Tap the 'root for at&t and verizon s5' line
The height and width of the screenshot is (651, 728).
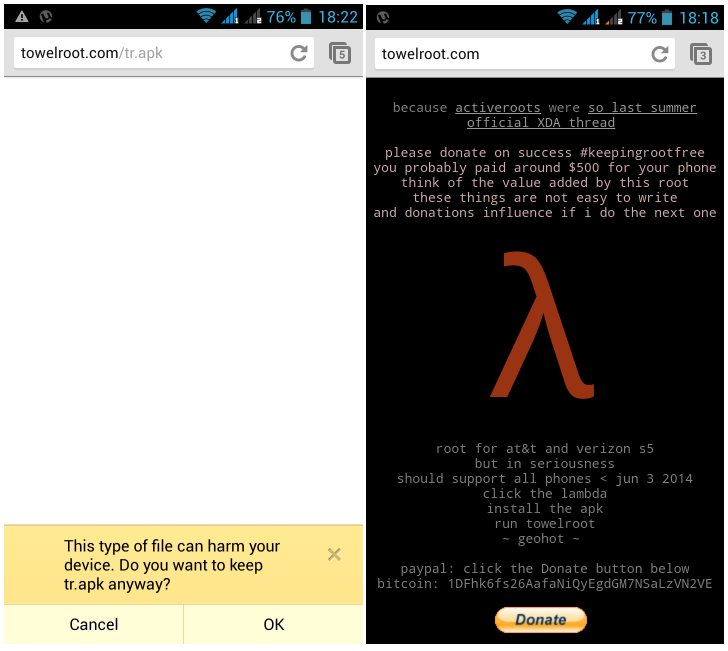pyautogui.click(x=544, y=449)
